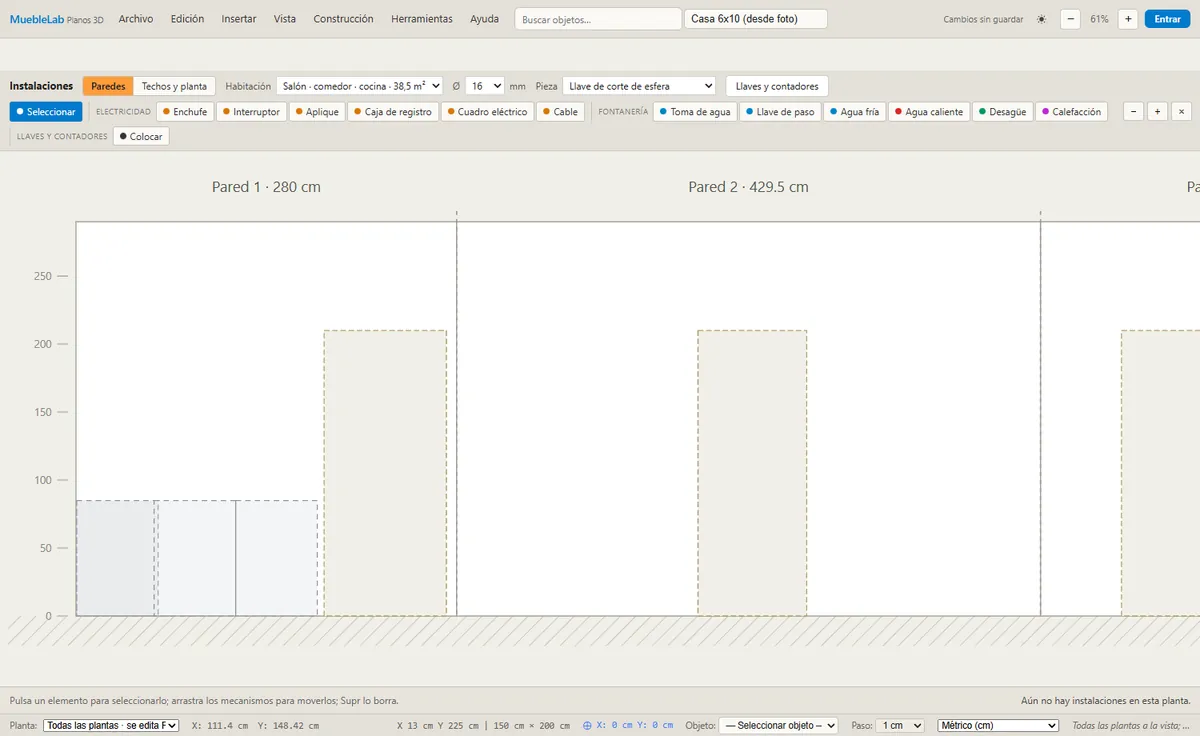Screen dimensions: 1200x736
Task: Open the Insertar menu
Action: (239, 19)
